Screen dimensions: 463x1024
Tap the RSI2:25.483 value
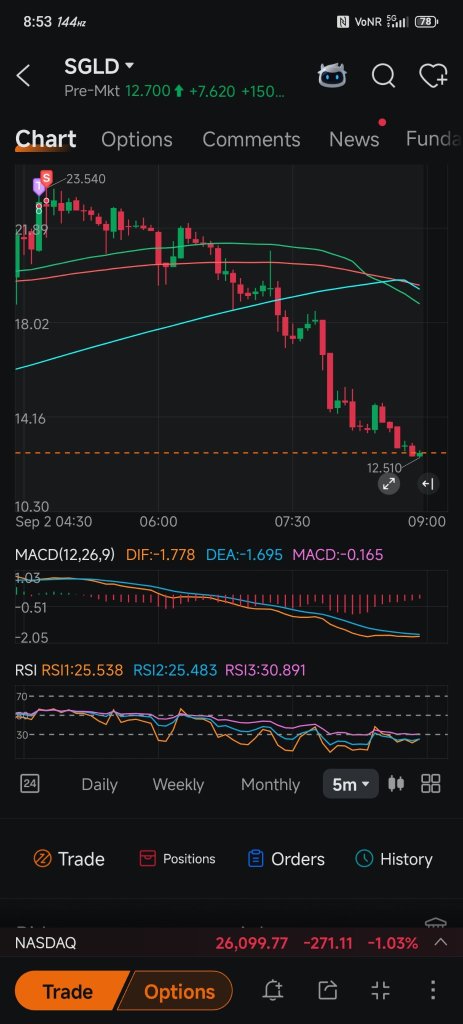coord(175,670)
